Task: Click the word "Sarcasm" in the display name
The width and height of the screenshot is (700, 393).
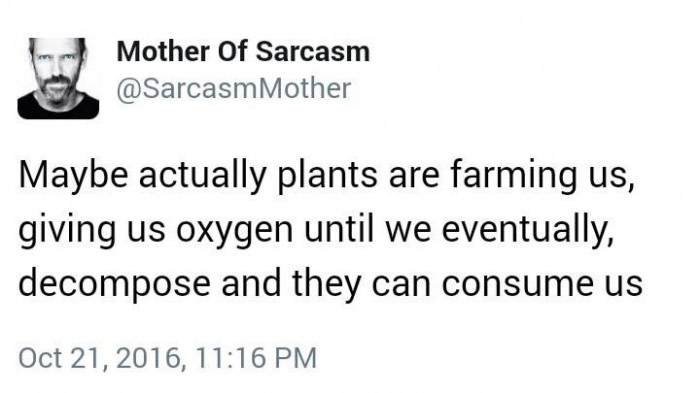Action: coord(313,51)
